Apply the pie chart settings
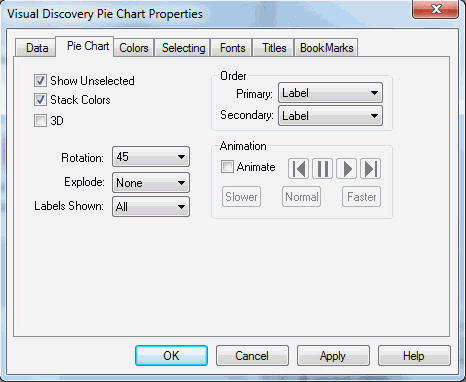 [x=333, y=356]
